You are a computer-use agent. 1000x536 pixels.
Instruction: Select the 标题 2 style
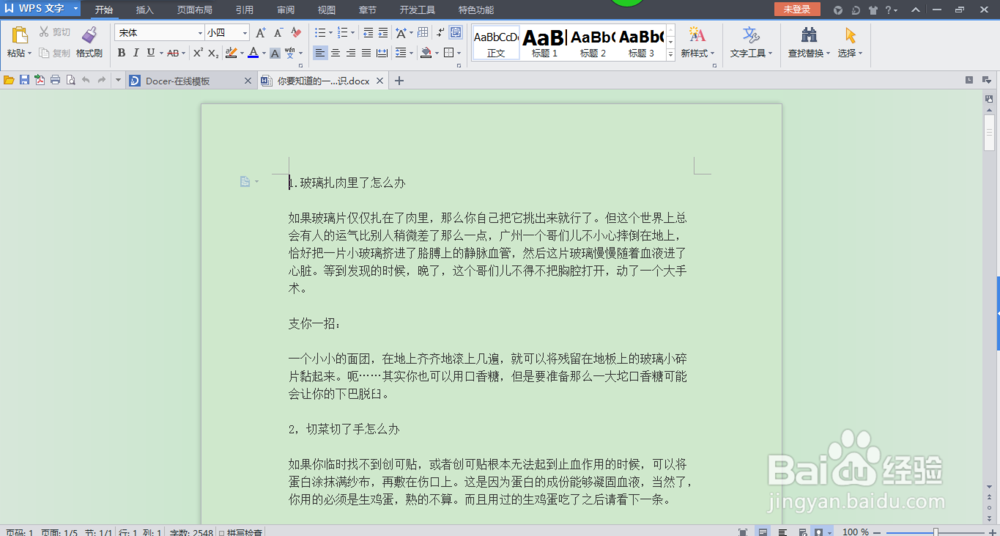pyautogui.click(x=592, y=43)
